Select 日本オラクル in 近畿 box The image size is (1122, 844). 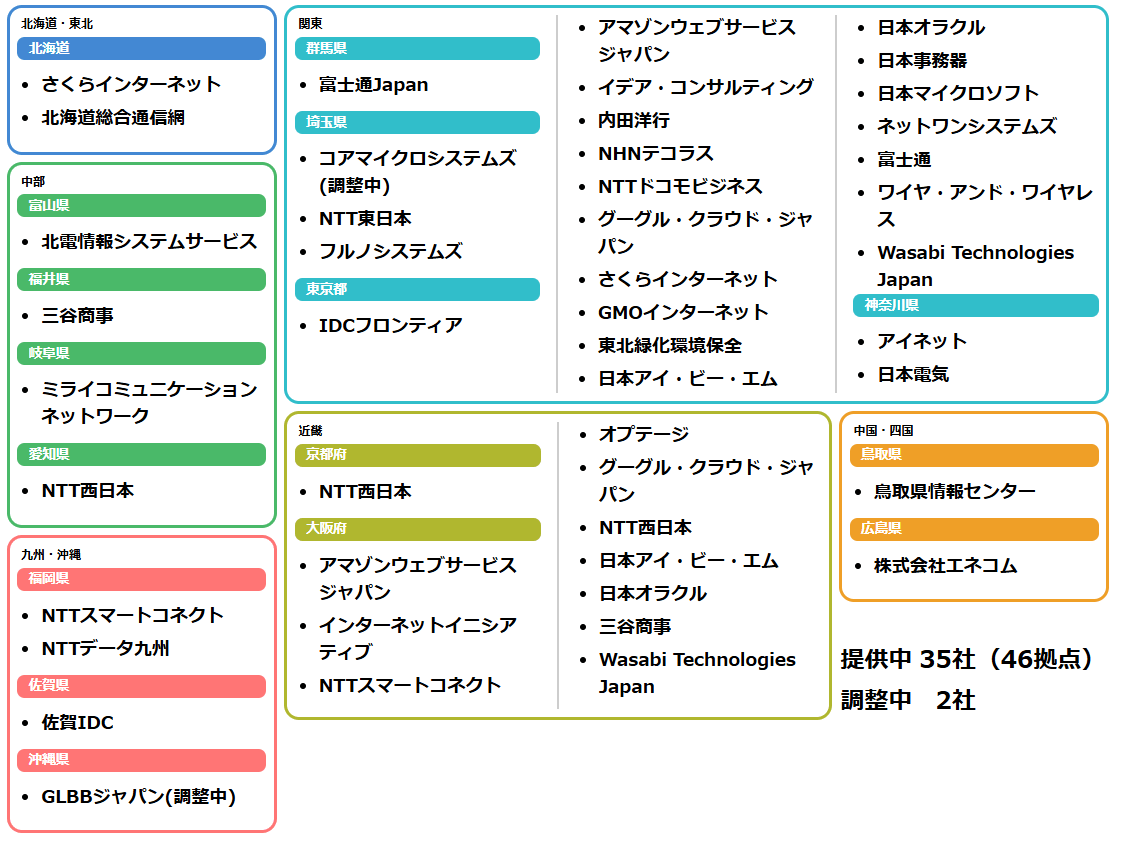[653, 593]
